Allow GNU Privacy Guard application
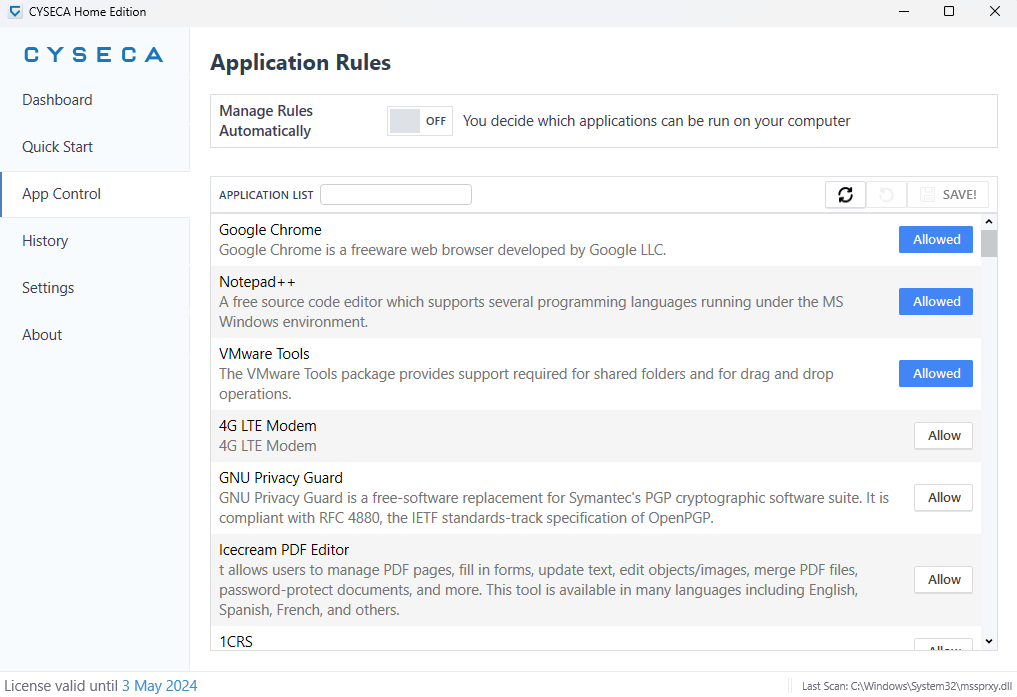The height and width of the screenshot is (697, 1017). [943, 498]
